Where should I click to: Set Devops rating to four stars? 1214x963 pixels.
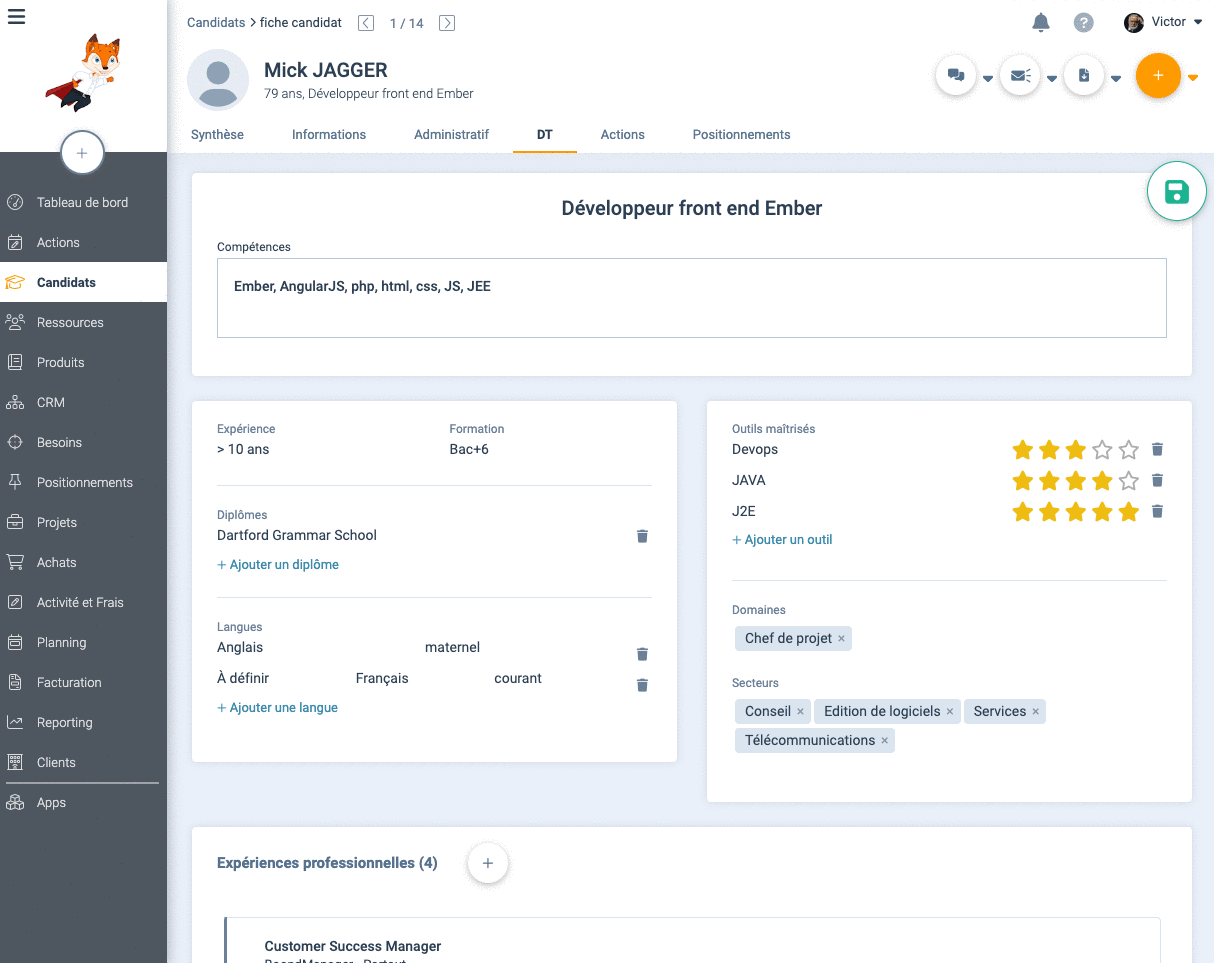(x=1102, y=449)
